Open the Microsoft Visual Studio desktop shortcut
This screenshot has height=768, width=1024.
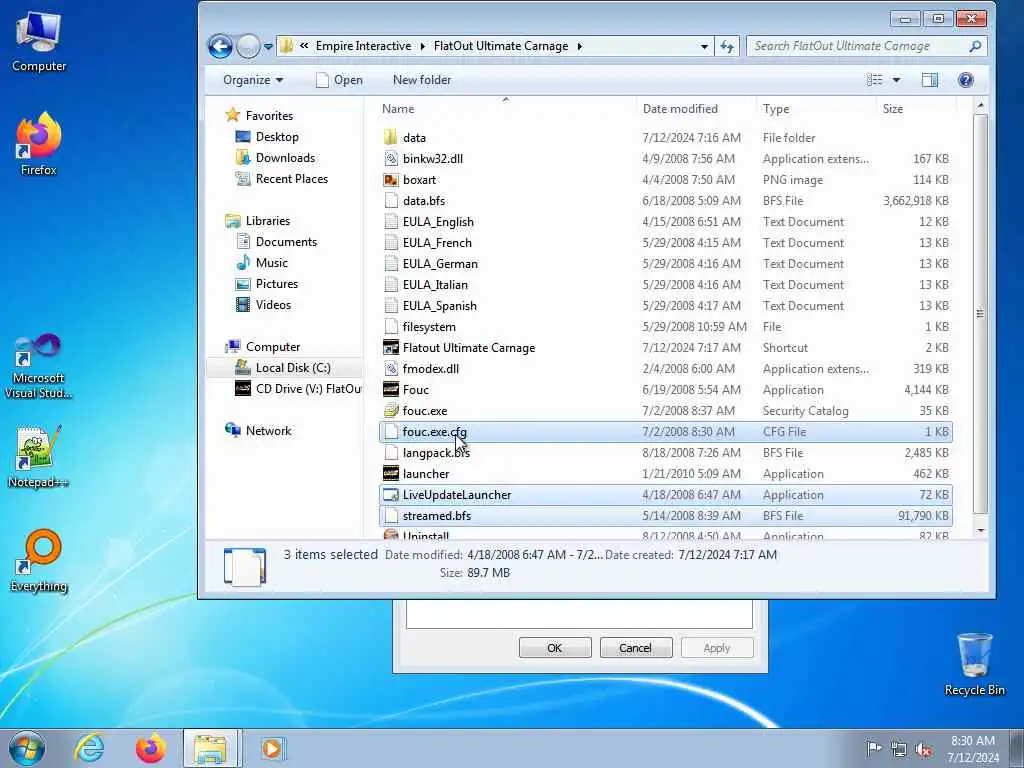[39, 366]
